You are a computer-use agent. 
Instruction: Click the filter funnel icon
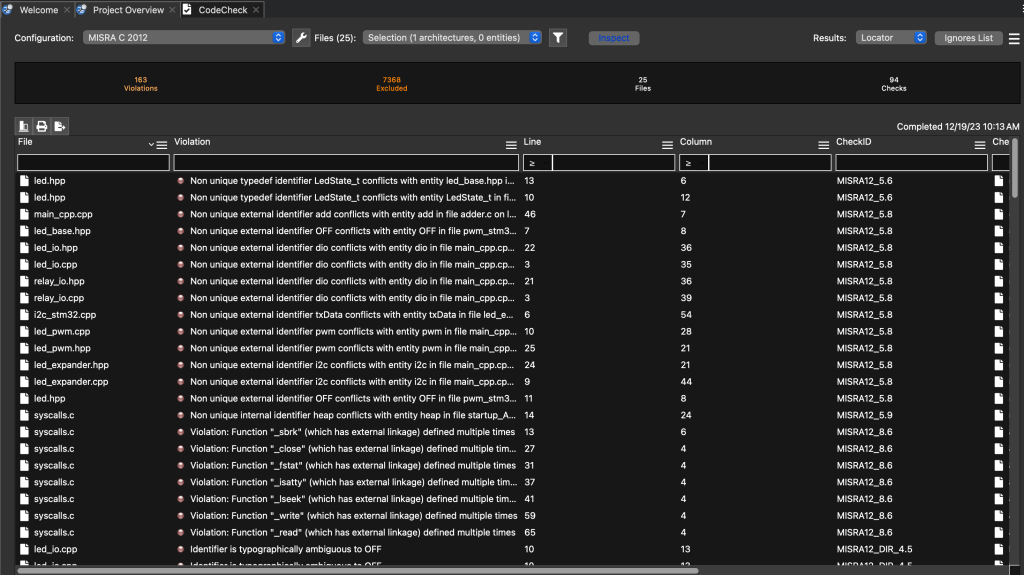pyautogui.click(x=558, y=38)
